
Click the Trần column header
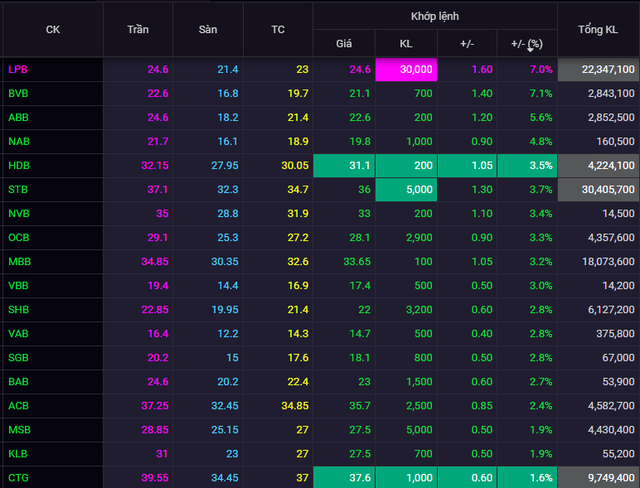(138, 29)
